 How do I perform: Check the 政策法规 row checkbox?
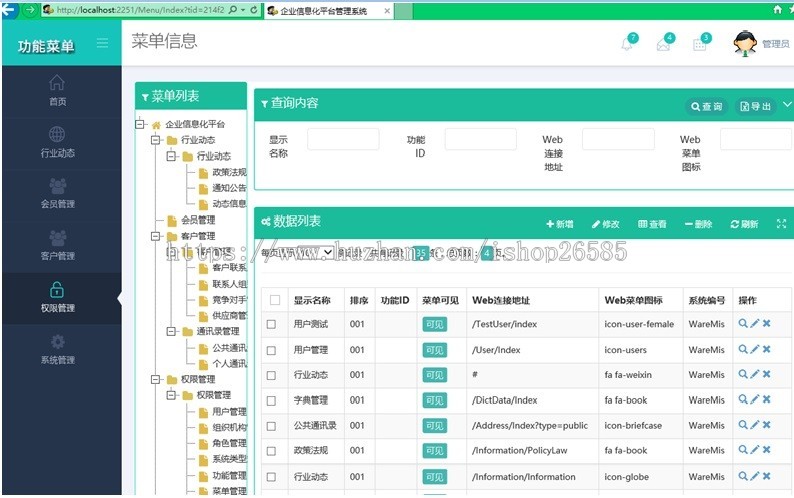pos(271,451)
